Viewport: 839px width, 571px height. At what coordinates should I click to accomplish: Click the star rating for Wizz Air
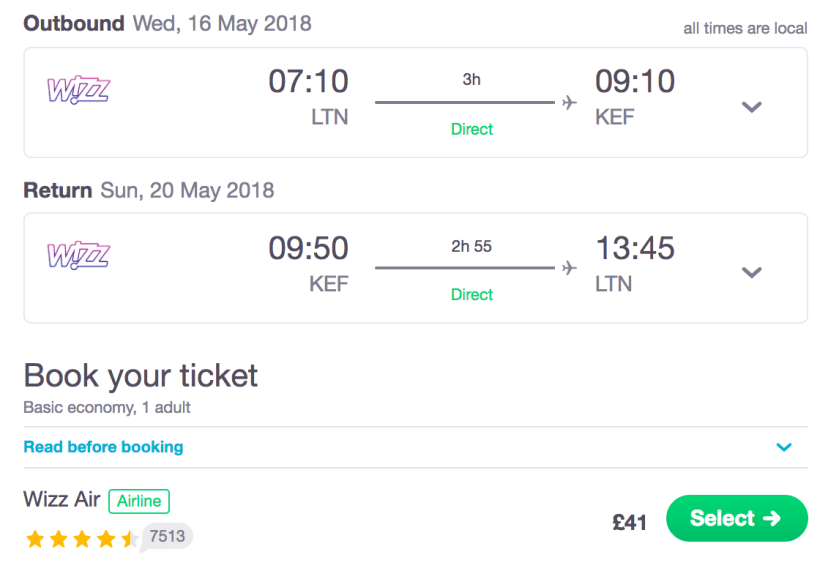82,540
